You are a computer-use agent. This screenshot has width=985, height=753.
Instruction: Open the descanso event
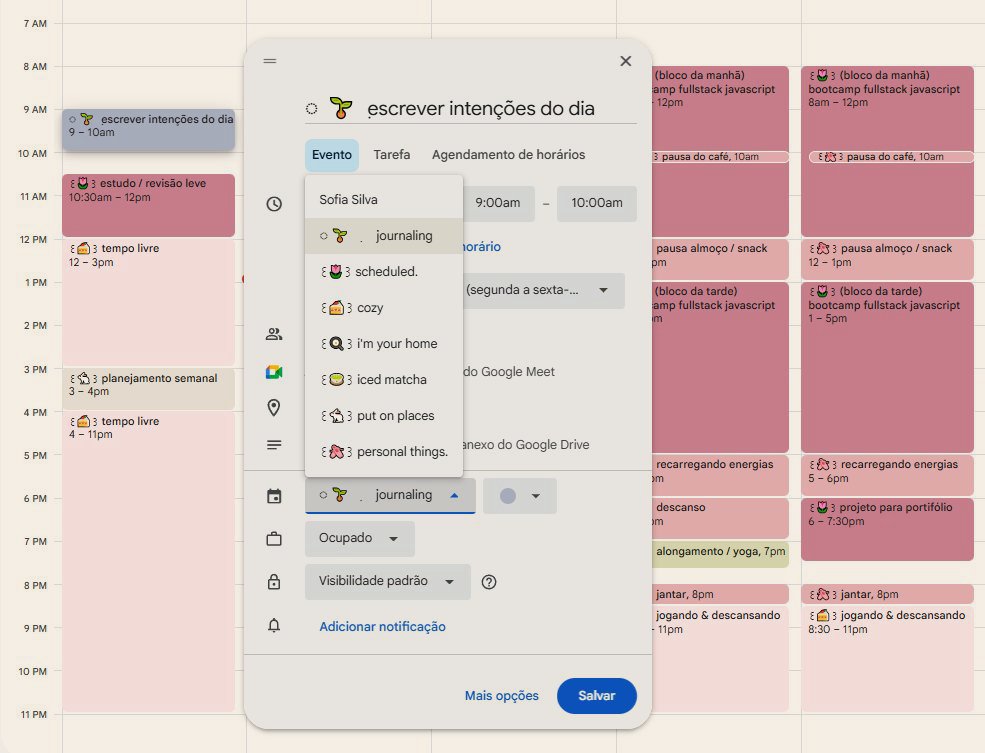coord(720,517)
